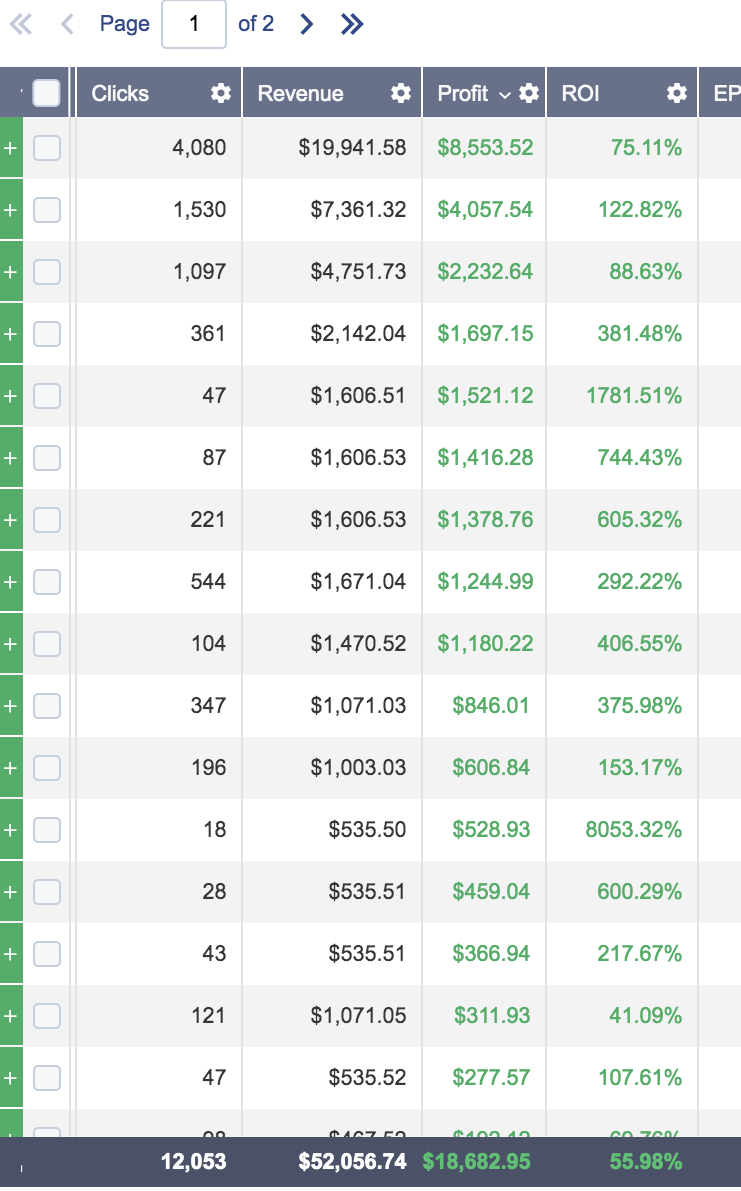741x1191 pixels.
Task: Sort by the Revenue column header
Action: coord(300,93)
